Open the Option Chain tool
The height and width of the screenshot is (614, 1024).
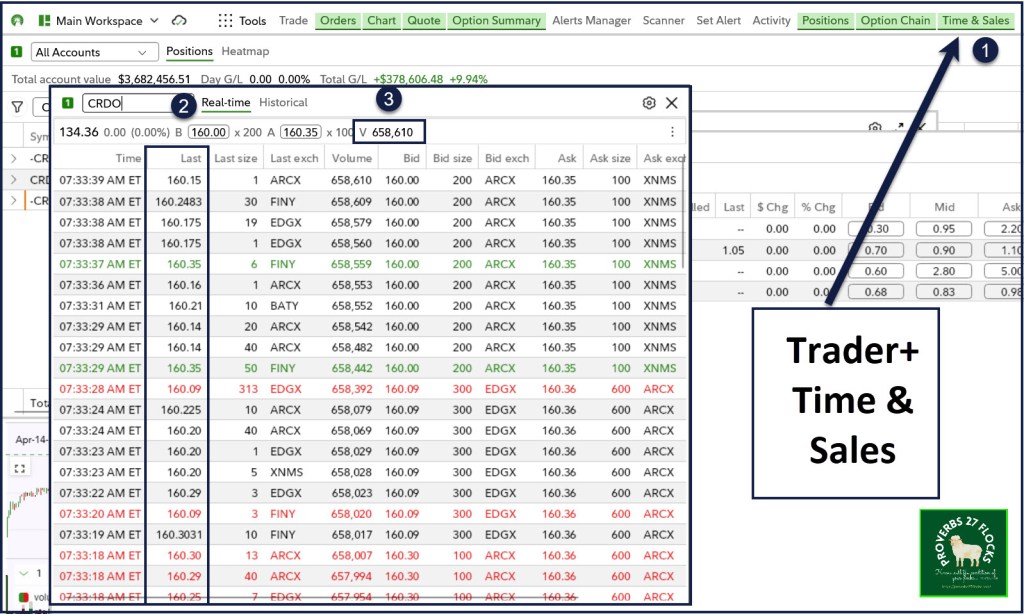[x=893, y=20]
